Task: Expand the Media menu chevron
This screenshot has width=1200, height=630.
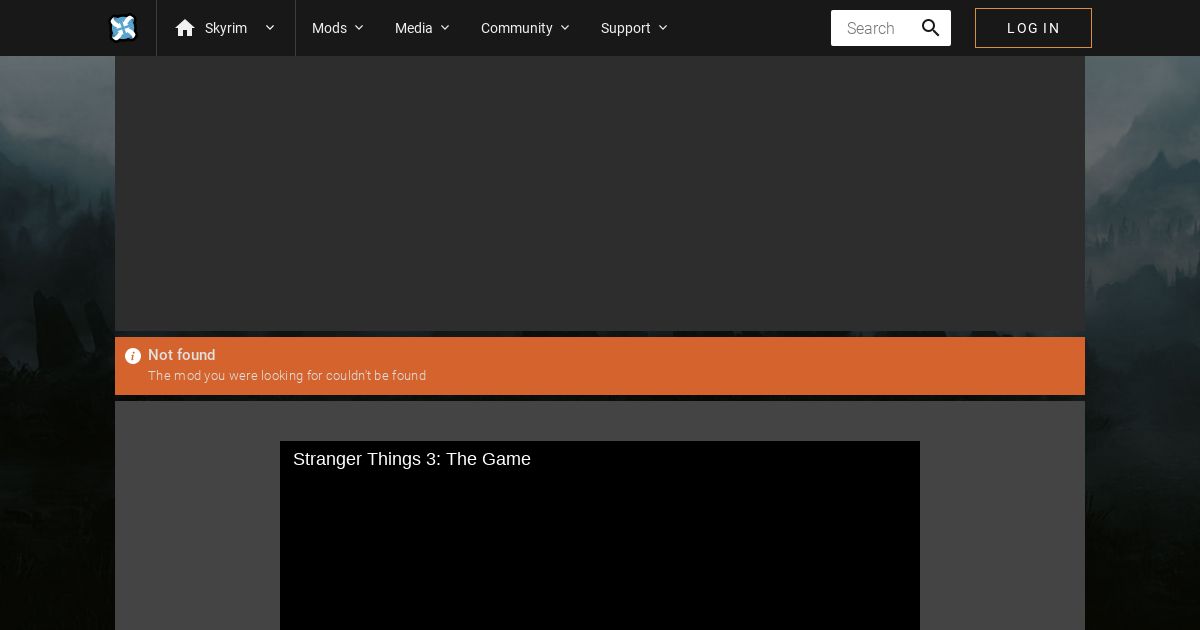Action: [445, 28]
